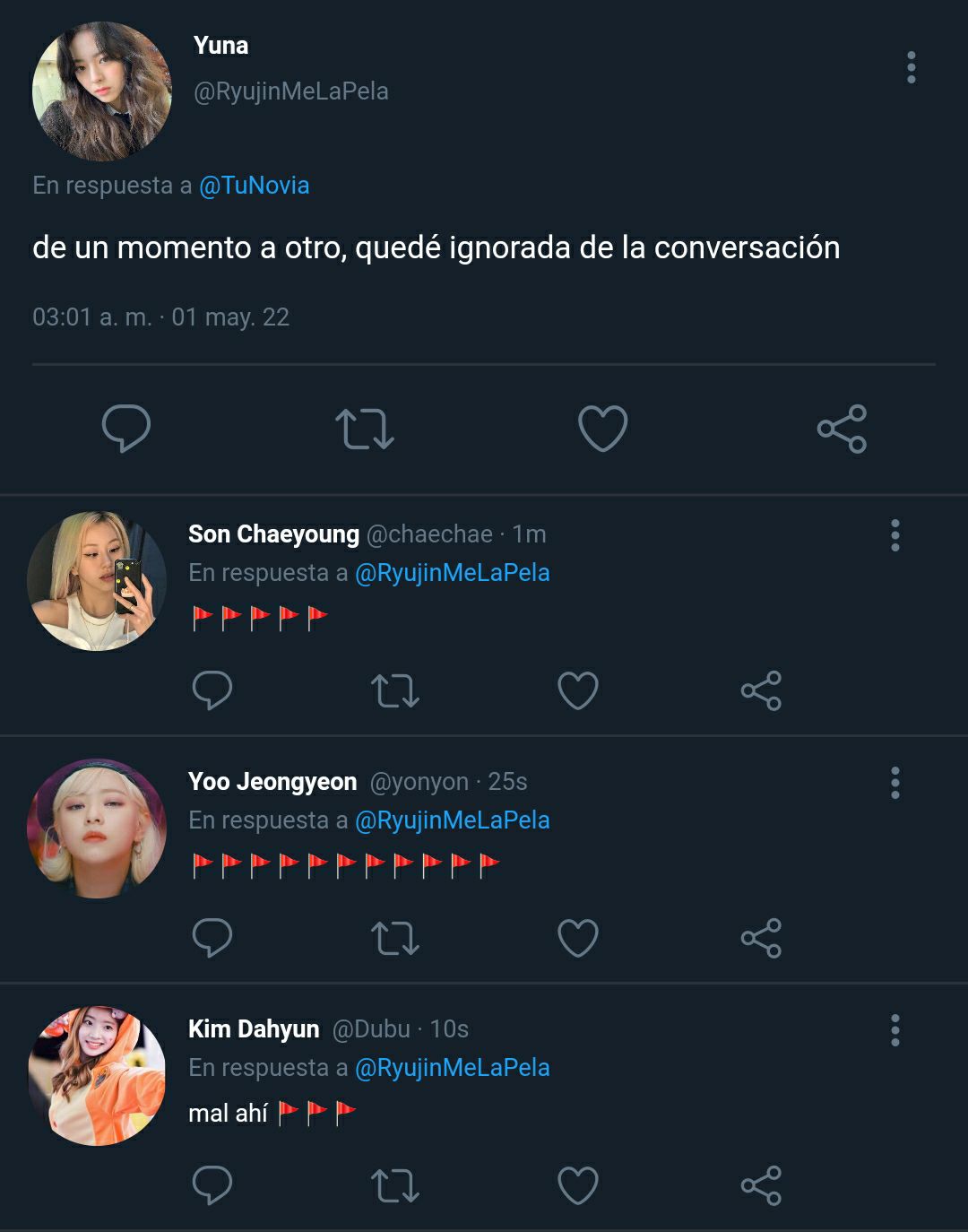Share Son Chaeyoung's reply
Screen dimensions: 968x1232
pyautogui.click(x=761, y=690)
